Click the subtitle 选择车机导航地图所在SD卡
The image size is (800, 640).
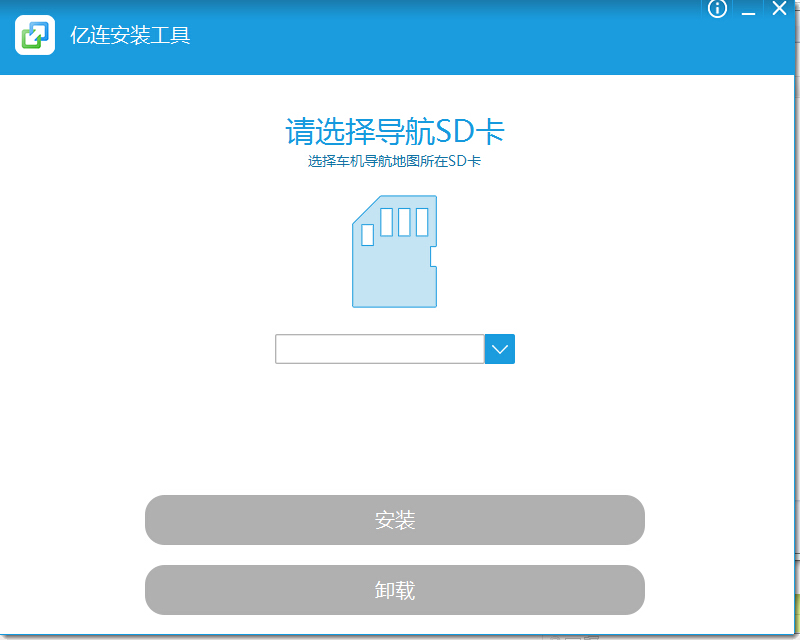point(394,160)
